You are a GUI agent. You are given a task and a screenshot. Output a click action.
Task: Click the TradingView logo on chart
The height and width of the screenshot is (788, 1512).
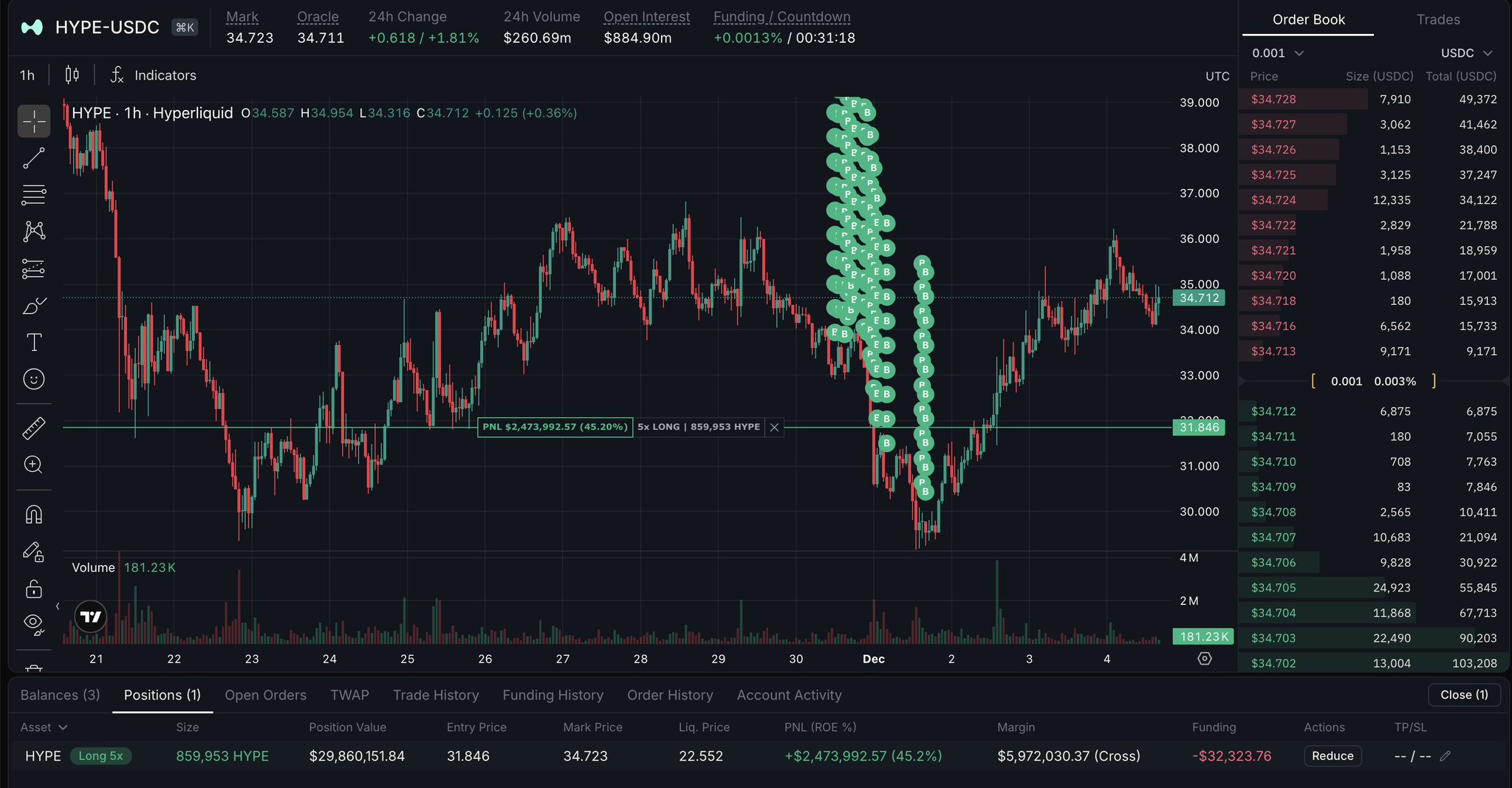pos(91,617)
